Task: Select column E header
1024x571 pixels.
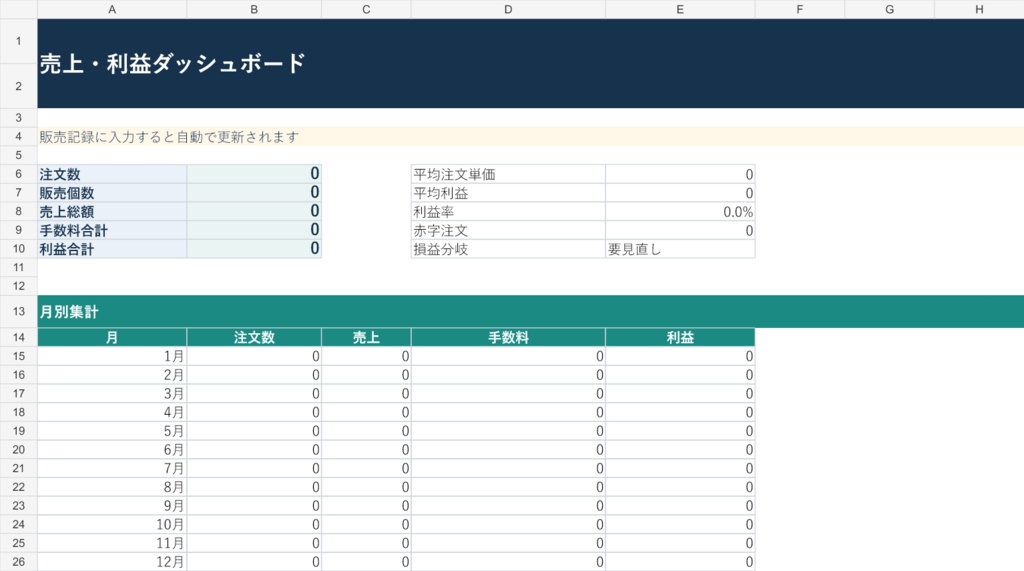Action: [x=680, y=9]
